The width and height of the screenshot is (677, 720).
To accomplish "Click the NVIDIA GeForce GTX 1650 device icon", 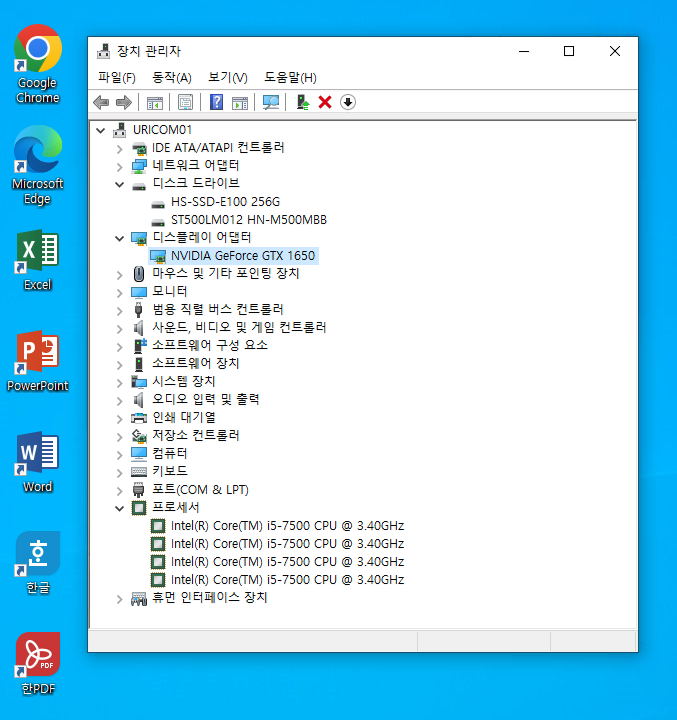I will coord(158,256).
